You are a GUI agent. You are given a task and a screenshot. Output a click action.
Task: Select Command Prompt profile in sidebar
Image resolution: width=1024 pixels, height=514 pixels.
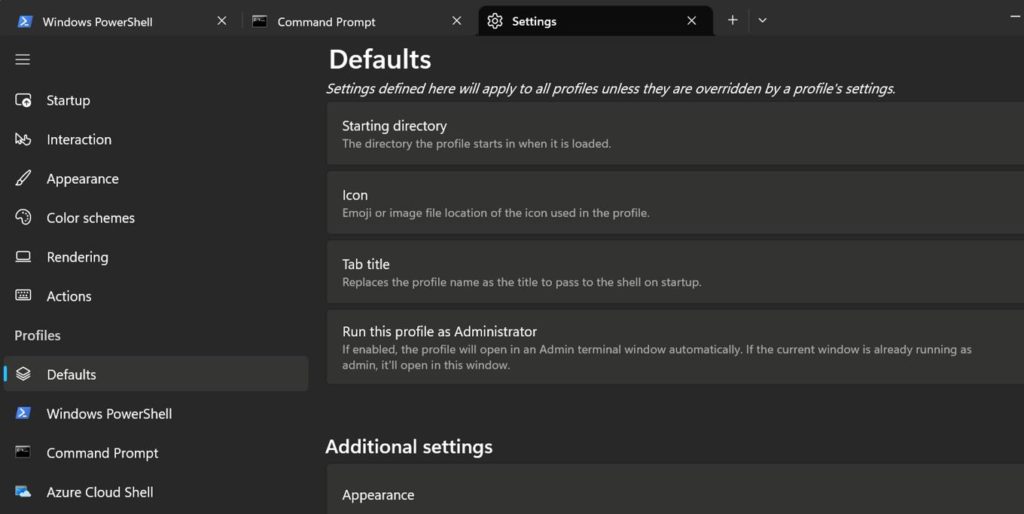point(102,453)
